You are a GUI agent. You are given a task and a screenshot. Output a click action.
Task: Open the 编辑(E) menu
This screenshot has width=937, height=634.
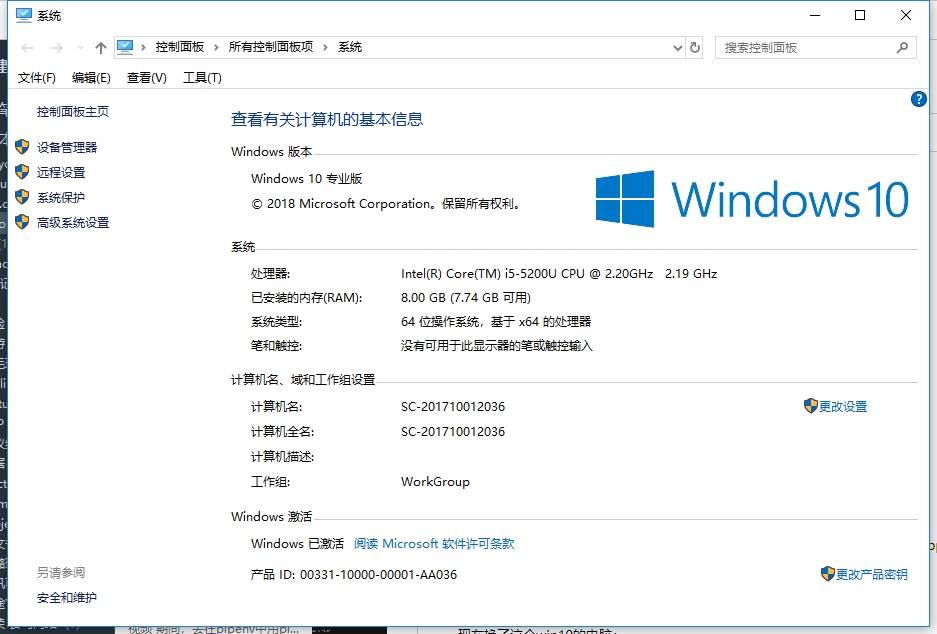click(91, 78)
